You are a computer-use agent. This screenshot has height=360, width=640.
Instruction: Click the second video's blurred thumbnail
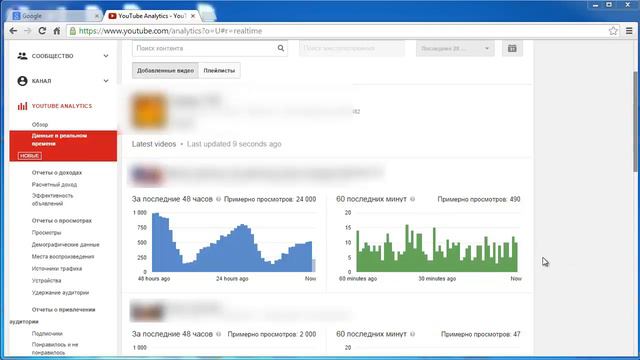coord(146,312)
